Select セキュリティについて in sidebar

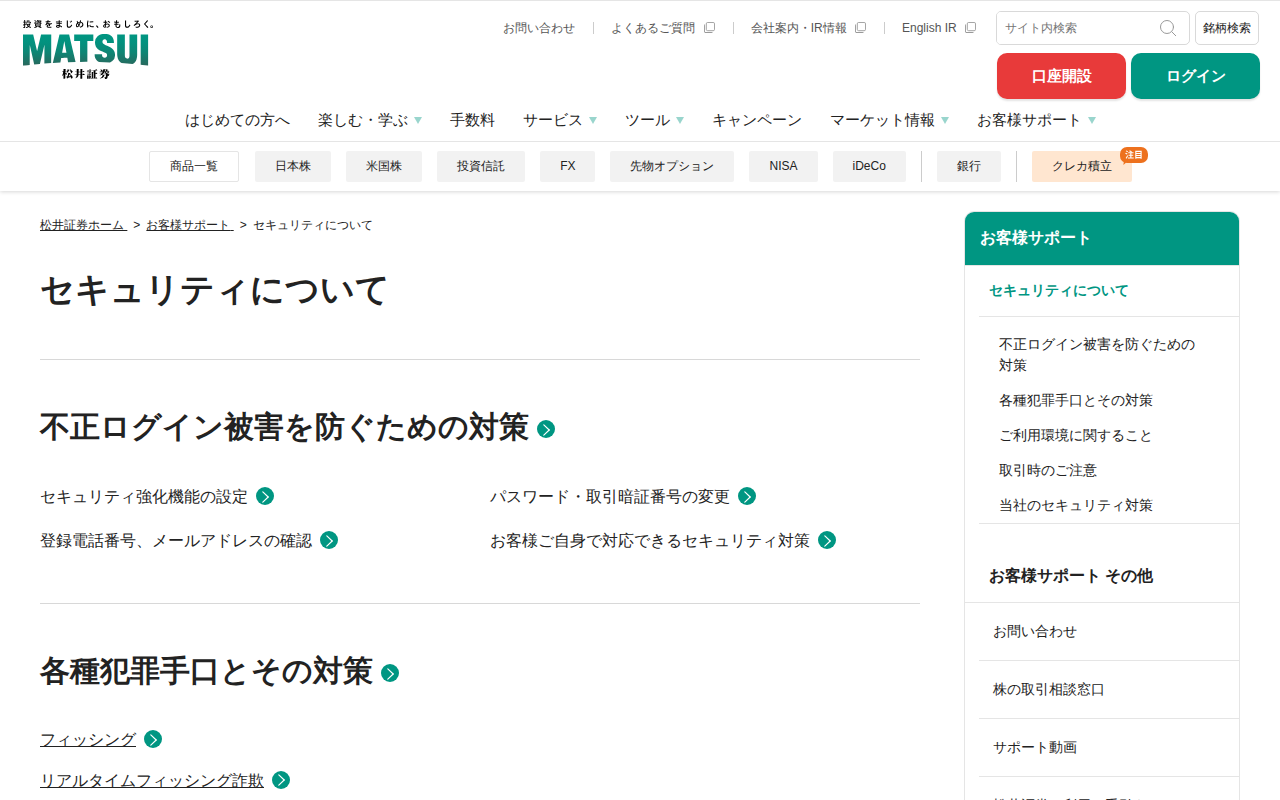tap(1059, 291)
